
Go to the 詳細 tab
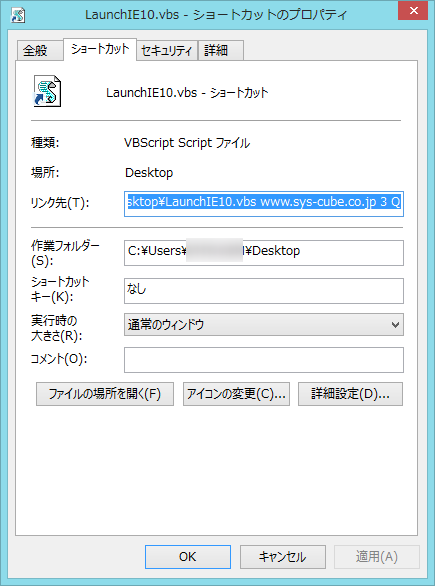(x=221, y=50)
